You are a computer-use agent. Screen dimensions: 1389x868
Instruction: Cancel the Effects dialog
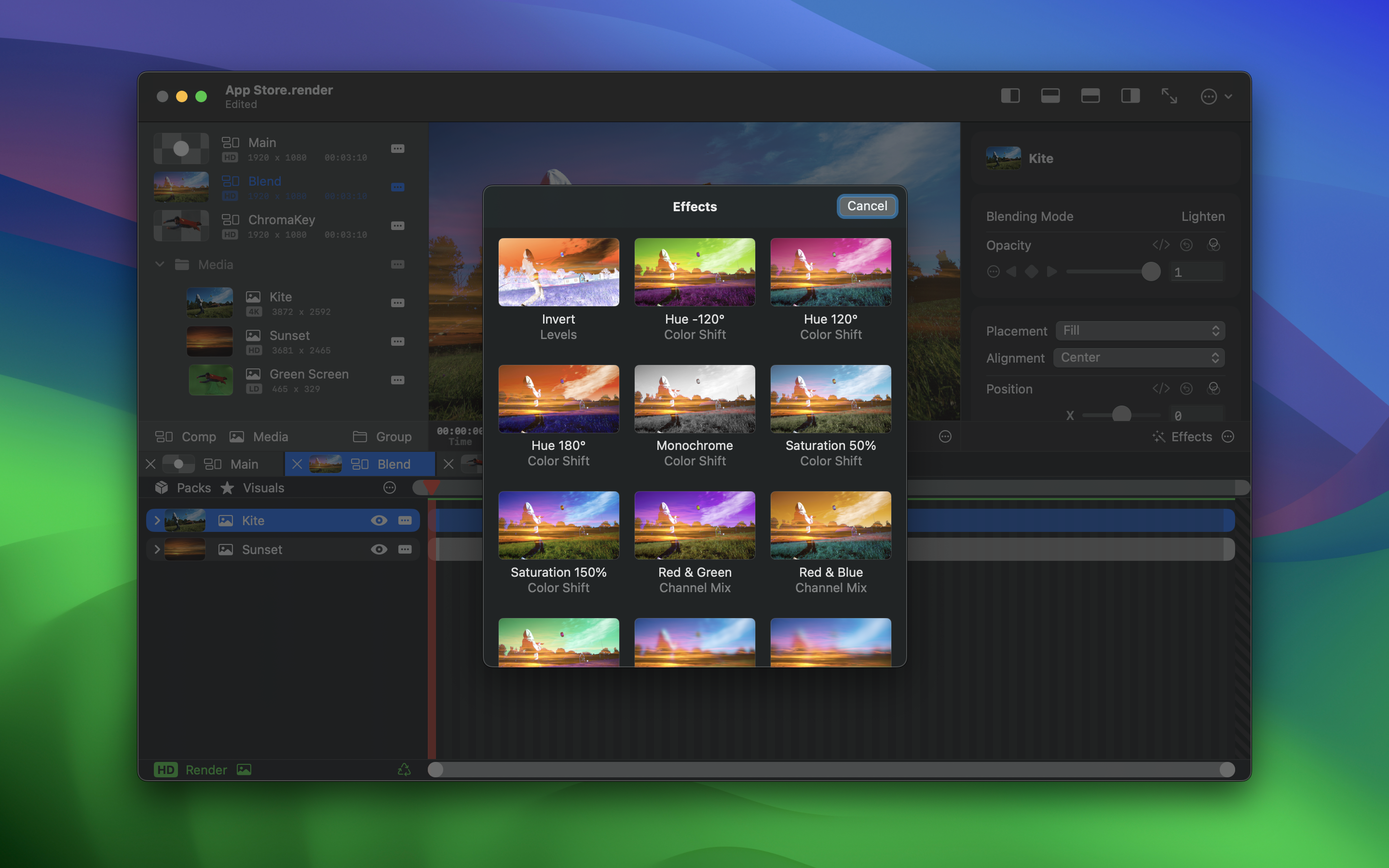click(x=867, y=206)
